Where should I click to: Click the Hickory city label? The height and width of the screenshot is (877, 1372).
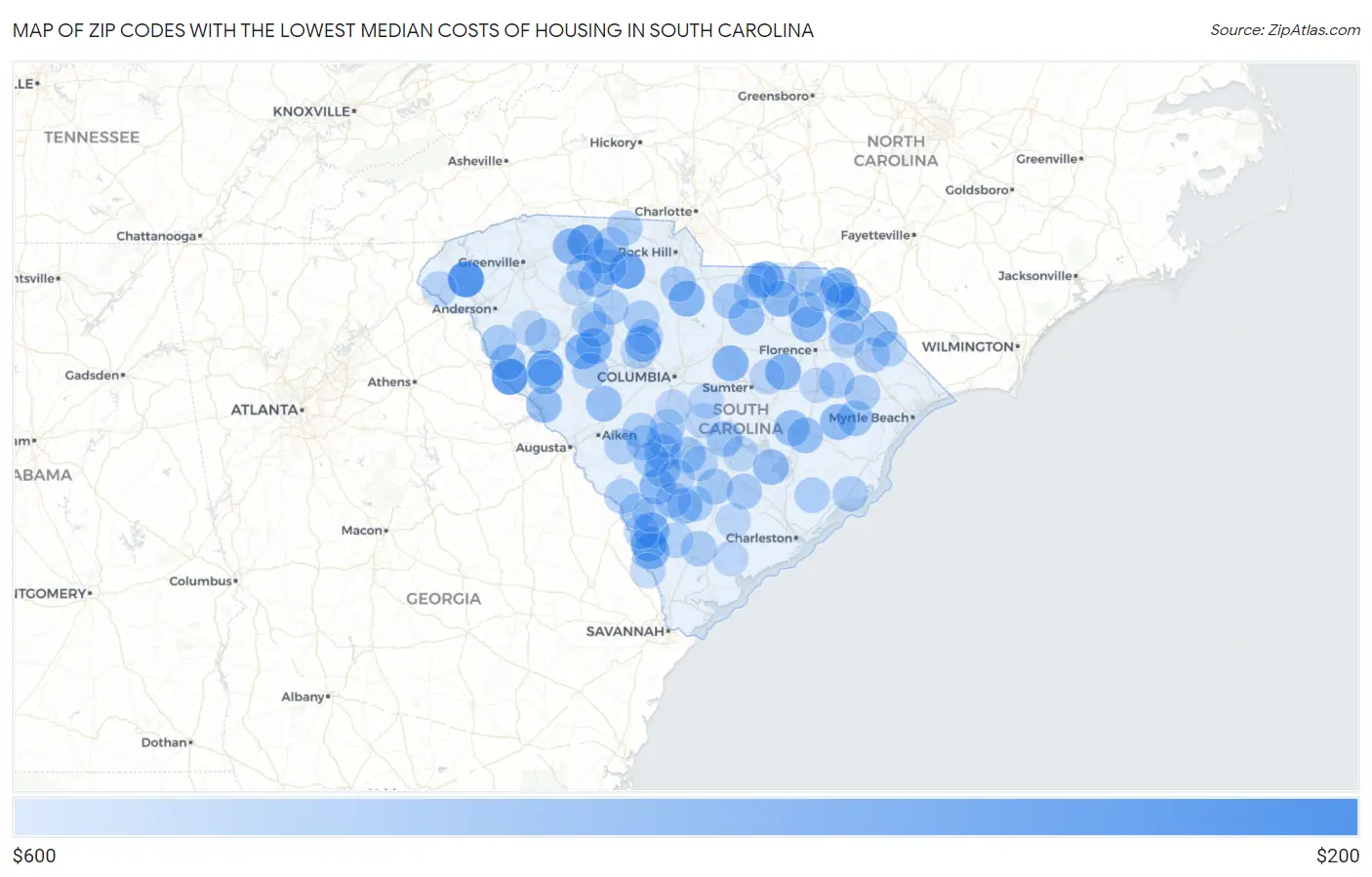pos(616,142)
